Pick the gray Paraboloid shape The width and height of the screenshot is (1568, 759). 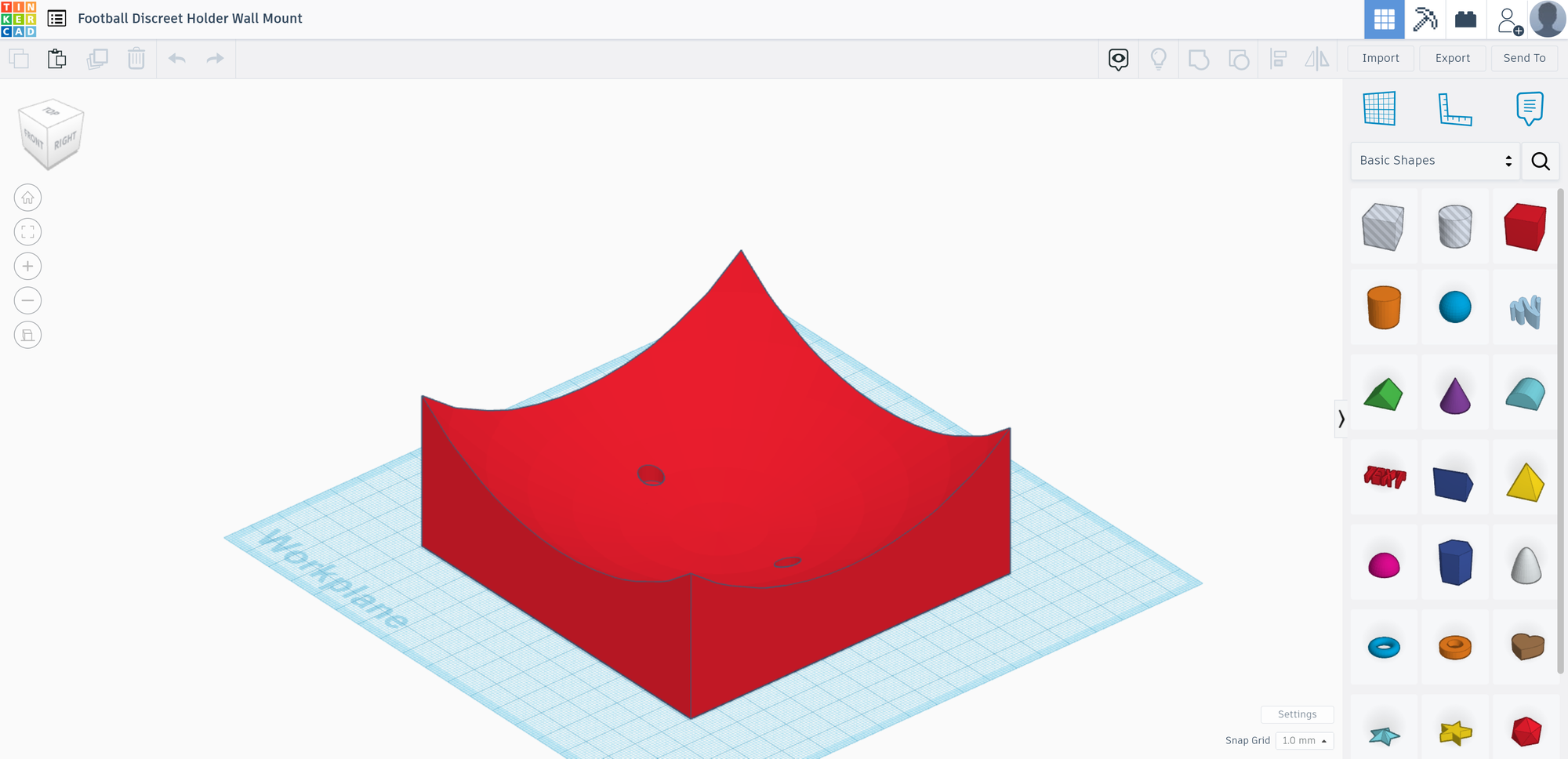[1526, 565]
